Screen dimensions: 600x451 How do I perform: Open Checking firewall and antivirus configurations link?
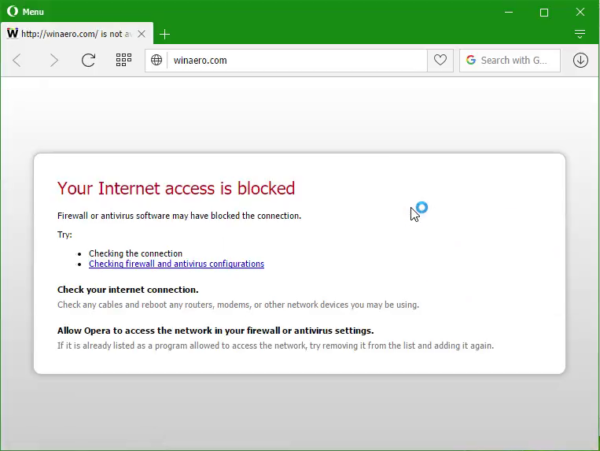tap(176, 264)
